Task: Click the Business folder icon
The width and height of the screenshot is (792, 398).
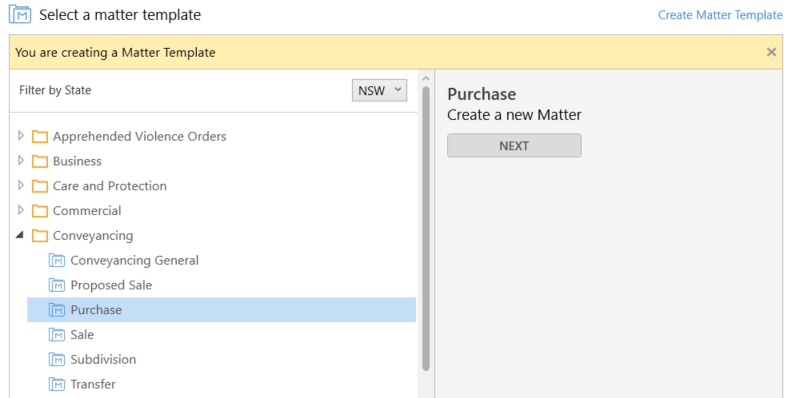Action: point(40,161)
